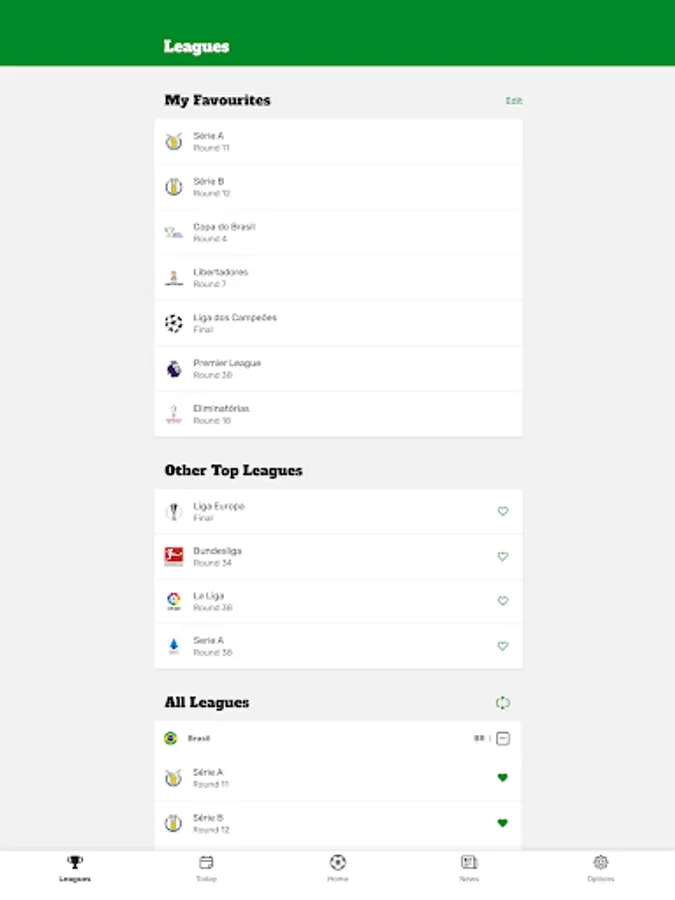Open Eliminatórias Round 18 entry
The image size is (675, 900).
pyautogui.click(x=338, y=414)
